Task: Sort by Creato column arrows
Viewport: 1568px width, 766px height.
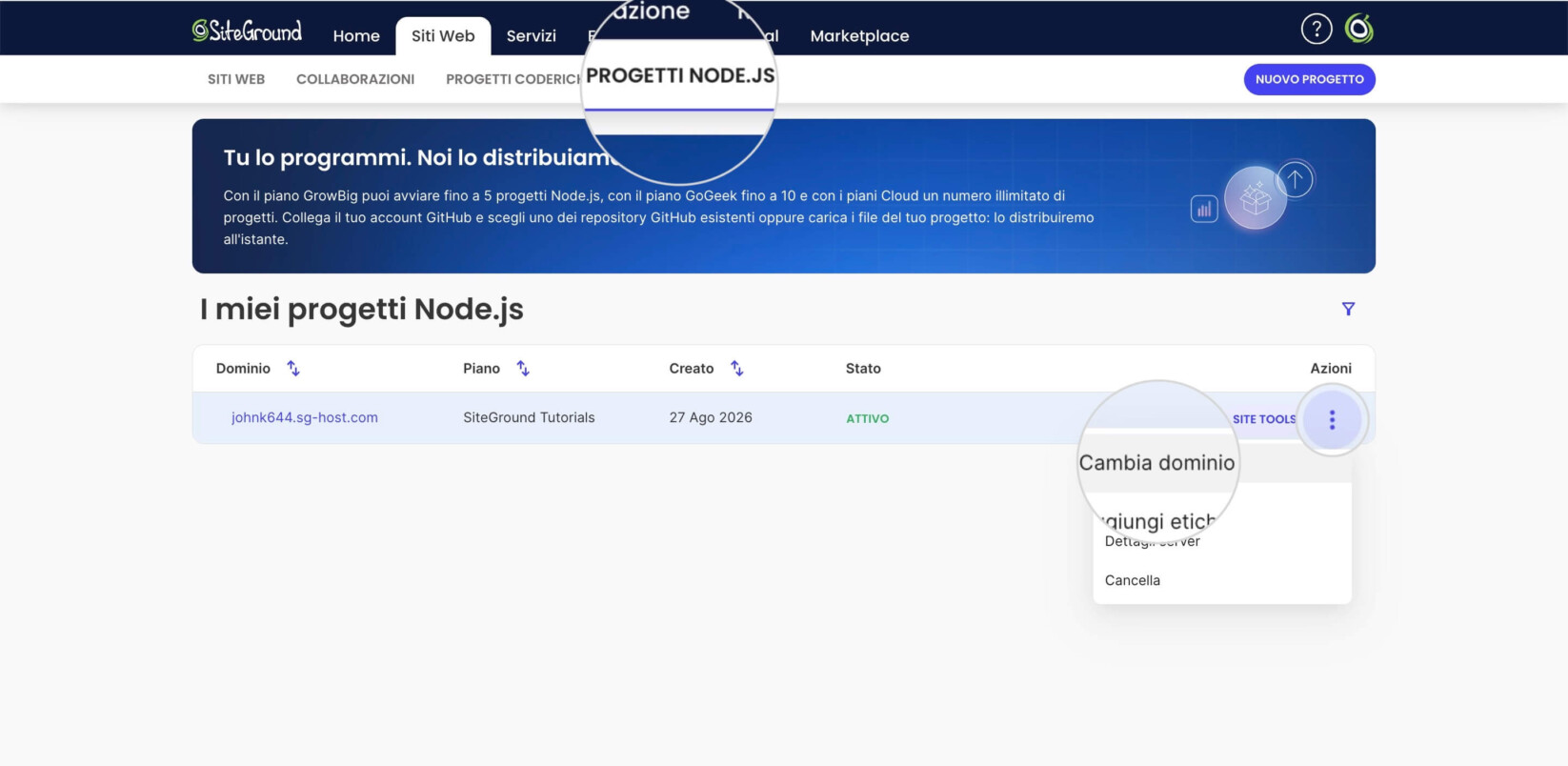Action: [736, 369]
